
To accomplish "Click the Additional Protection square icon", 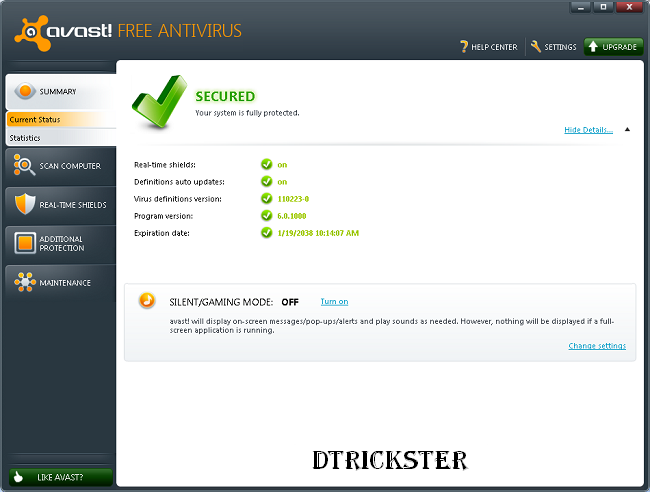I will pos(25,243).
